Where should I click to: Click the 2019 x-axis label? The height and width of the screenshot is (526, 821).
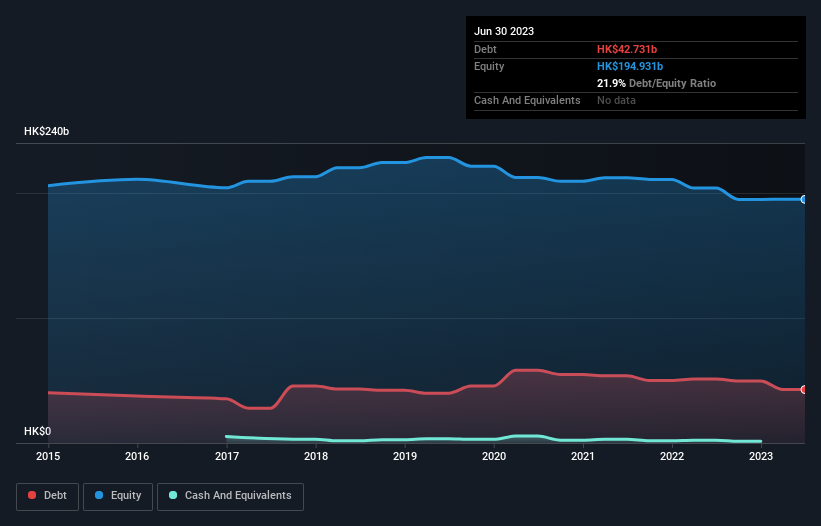click(x=405, y=456)
